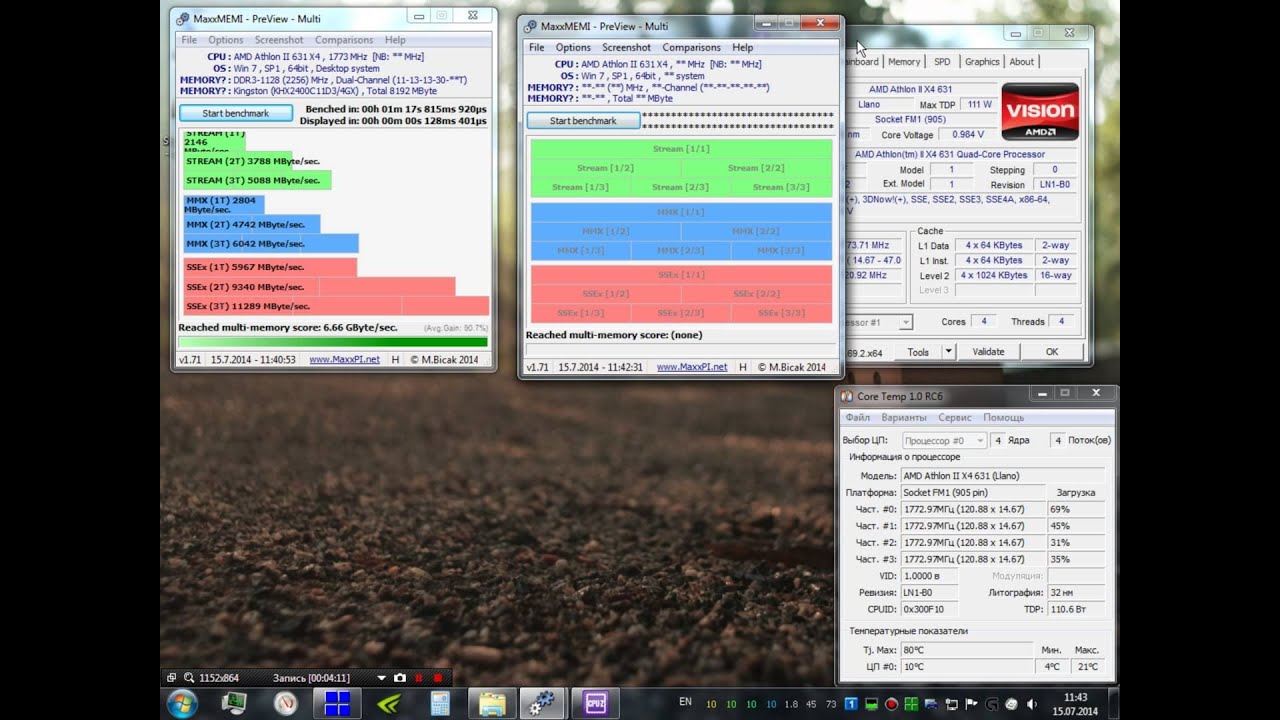Click the Tools button in CPU-Z
Screen dimensions: 1280x720
918,352
